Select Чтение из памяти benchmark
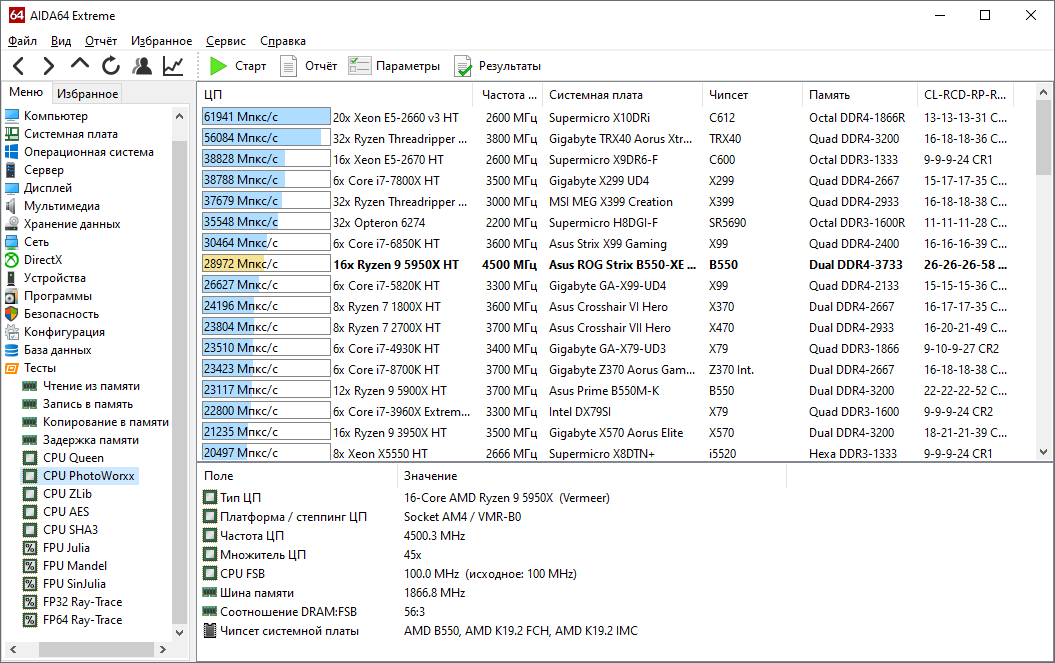The width and height of the screenshot is (1055, 663). (x=92, y=386)
